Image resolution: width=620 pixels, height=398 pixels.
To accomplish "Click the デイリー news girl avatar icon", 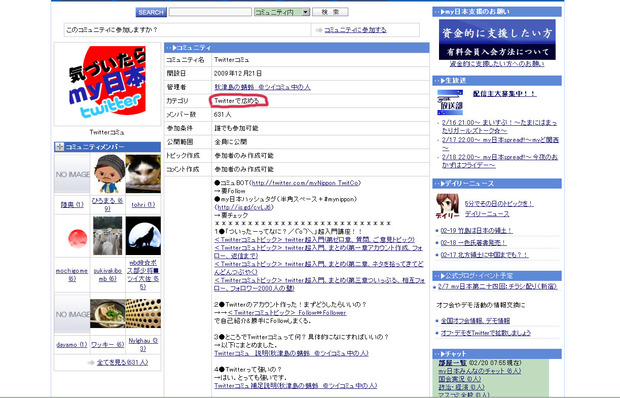I will 447,206.
